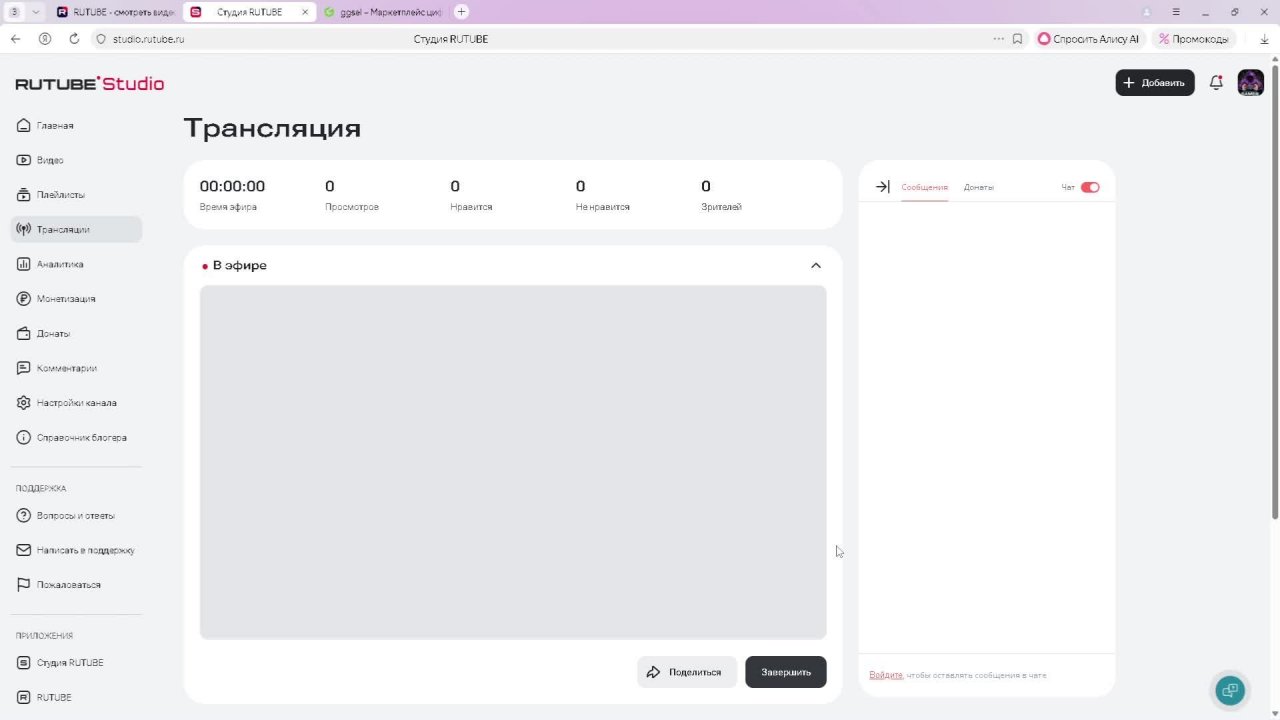Open page actions three-dot menu

click(x=998, y=39)
